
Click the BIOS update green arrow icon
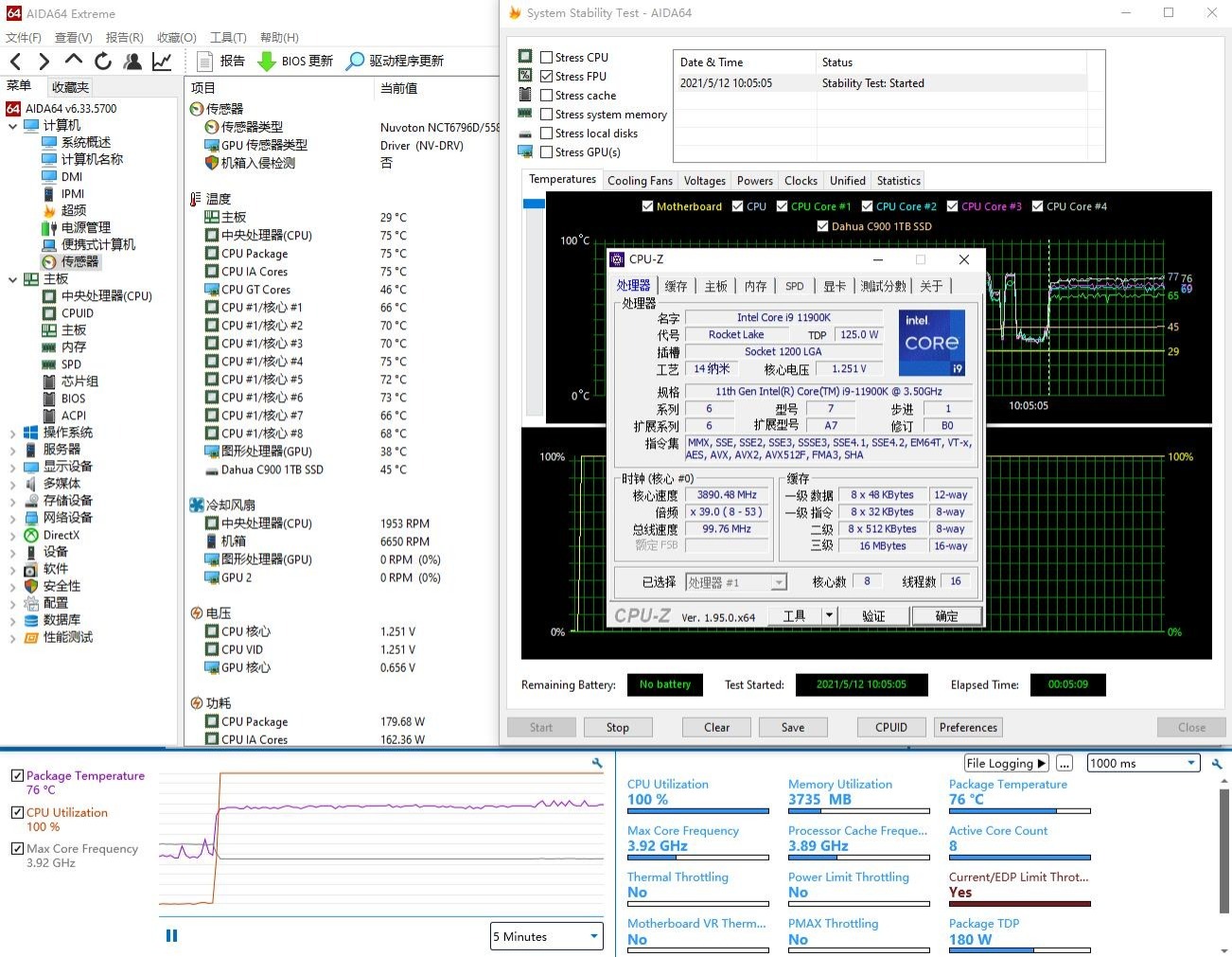pyautogui.click(x=267, y=62)
